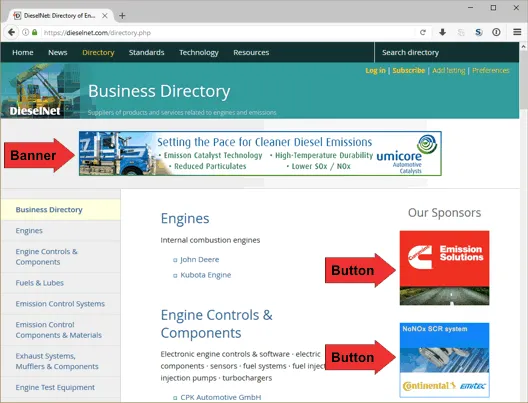Open the John Deere listing link
Image resolution: width=528 pixels, height=403 pixels.
pos(200,260)
